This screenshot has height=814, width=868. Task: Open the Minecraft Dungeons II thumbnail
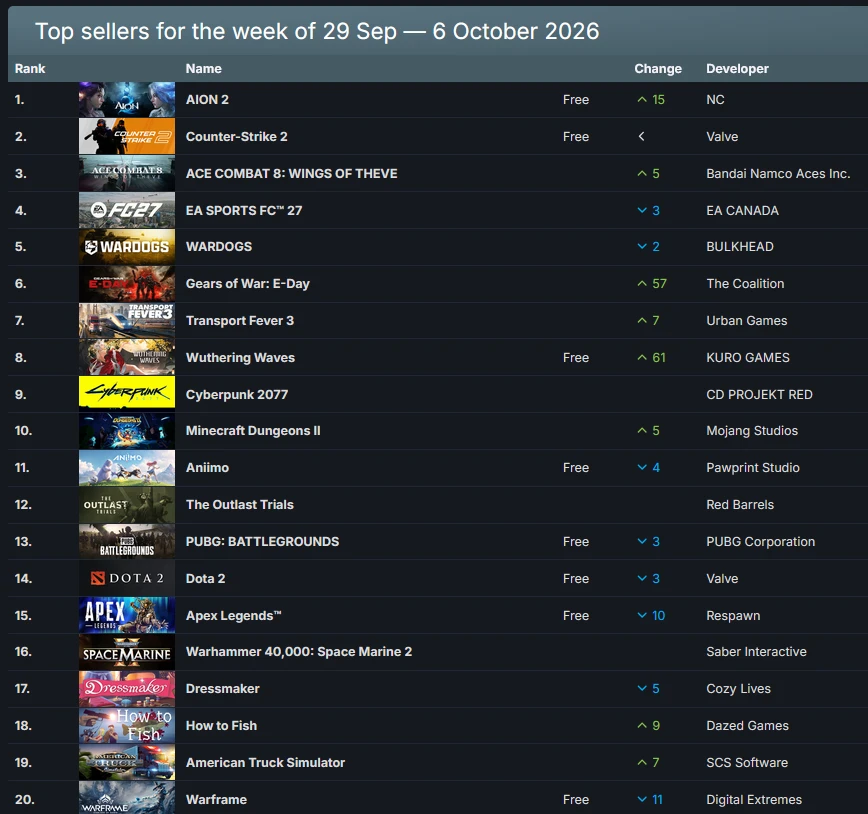[x=127, y=431]
